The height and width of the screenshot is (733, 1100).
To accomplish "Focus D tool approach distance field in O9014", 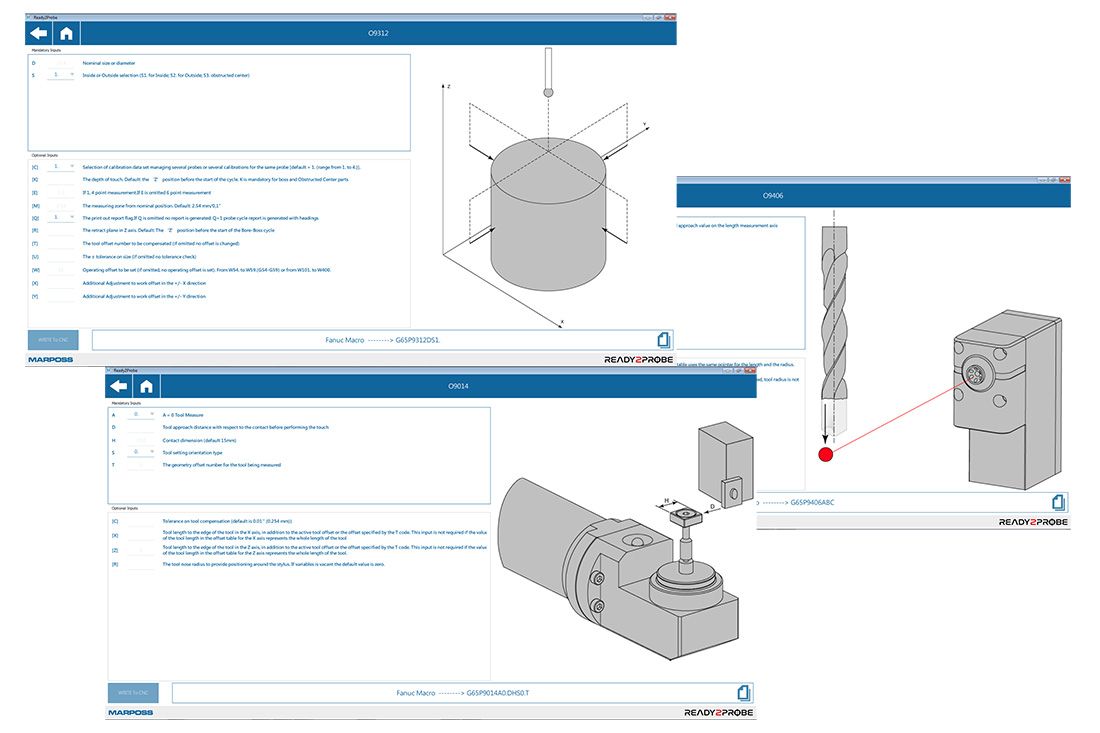I will [x=141, y=427].
